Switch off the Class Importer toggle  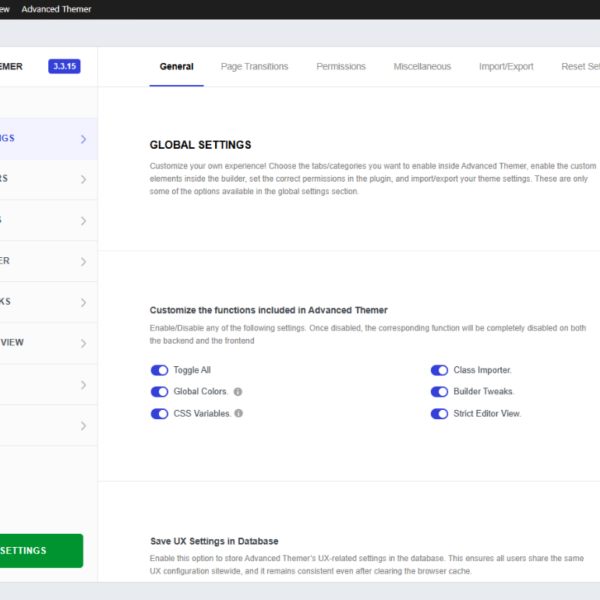pos(439,370)
